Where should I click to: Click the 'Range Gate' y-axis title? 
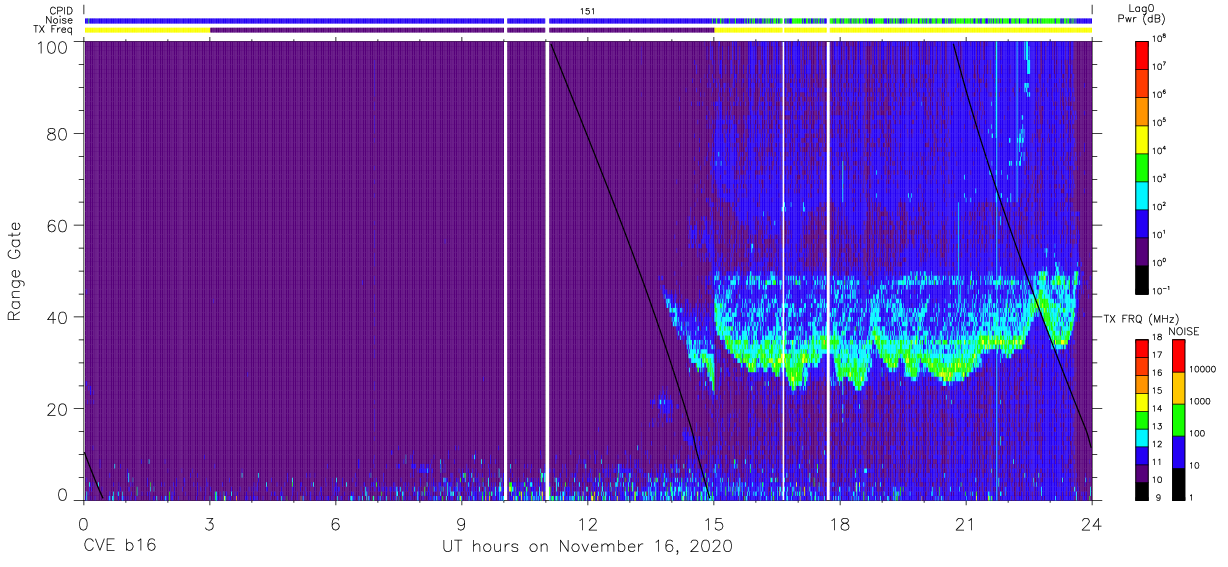(15, 272)
